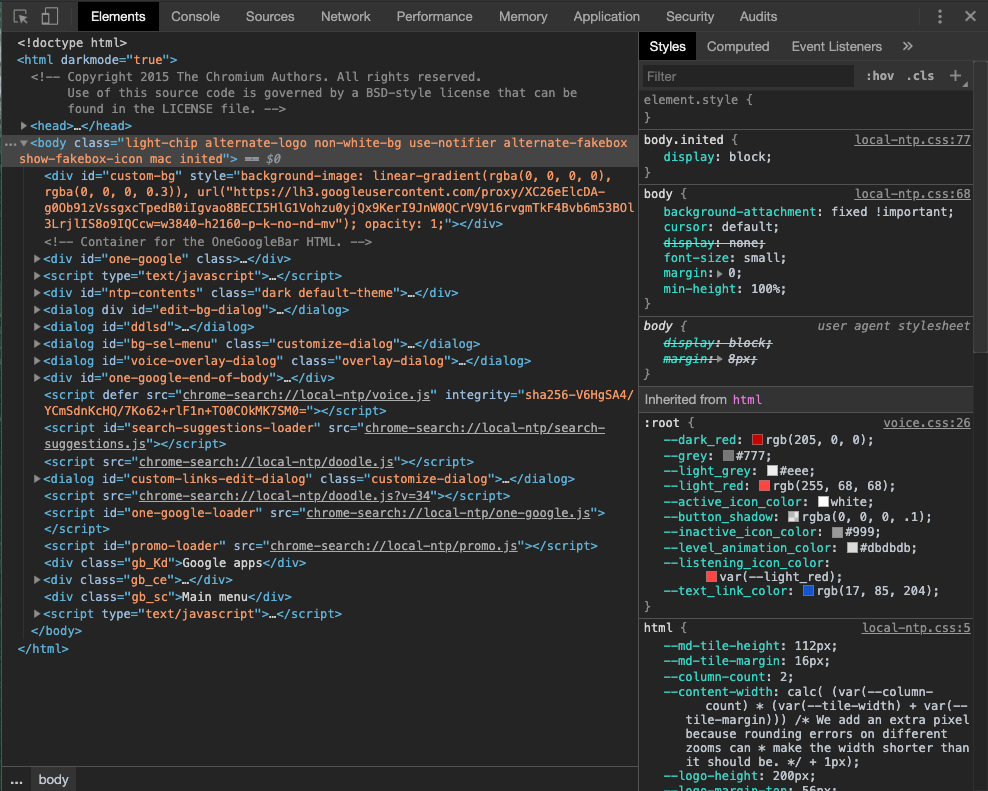Follow the chrome-search voice.js script link
This screenshot has width=988, height=791.
pyautogui.click(x=306, y=395)
